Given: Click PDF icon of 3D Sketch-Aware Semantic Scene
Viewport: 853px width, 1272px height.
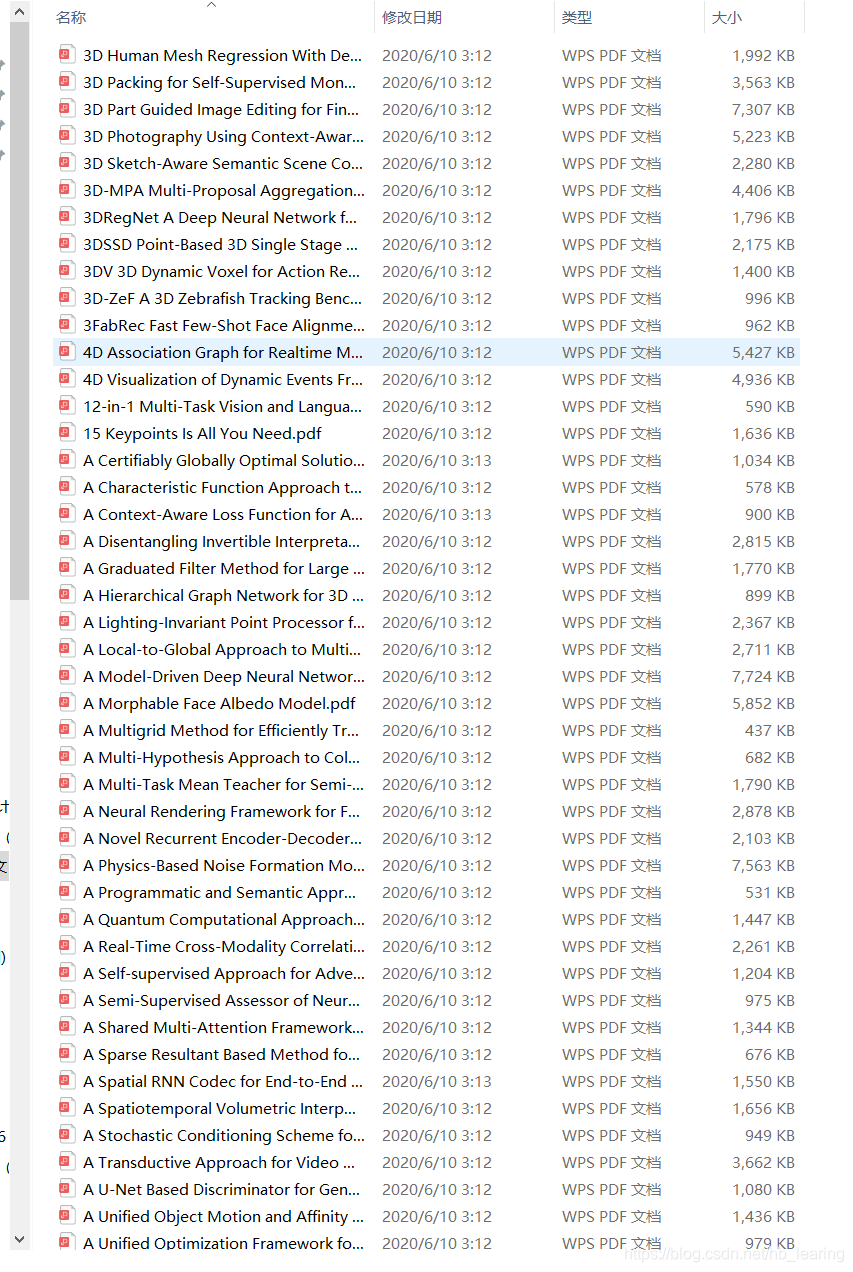Looking at the screenshot, I should [66, 163].
